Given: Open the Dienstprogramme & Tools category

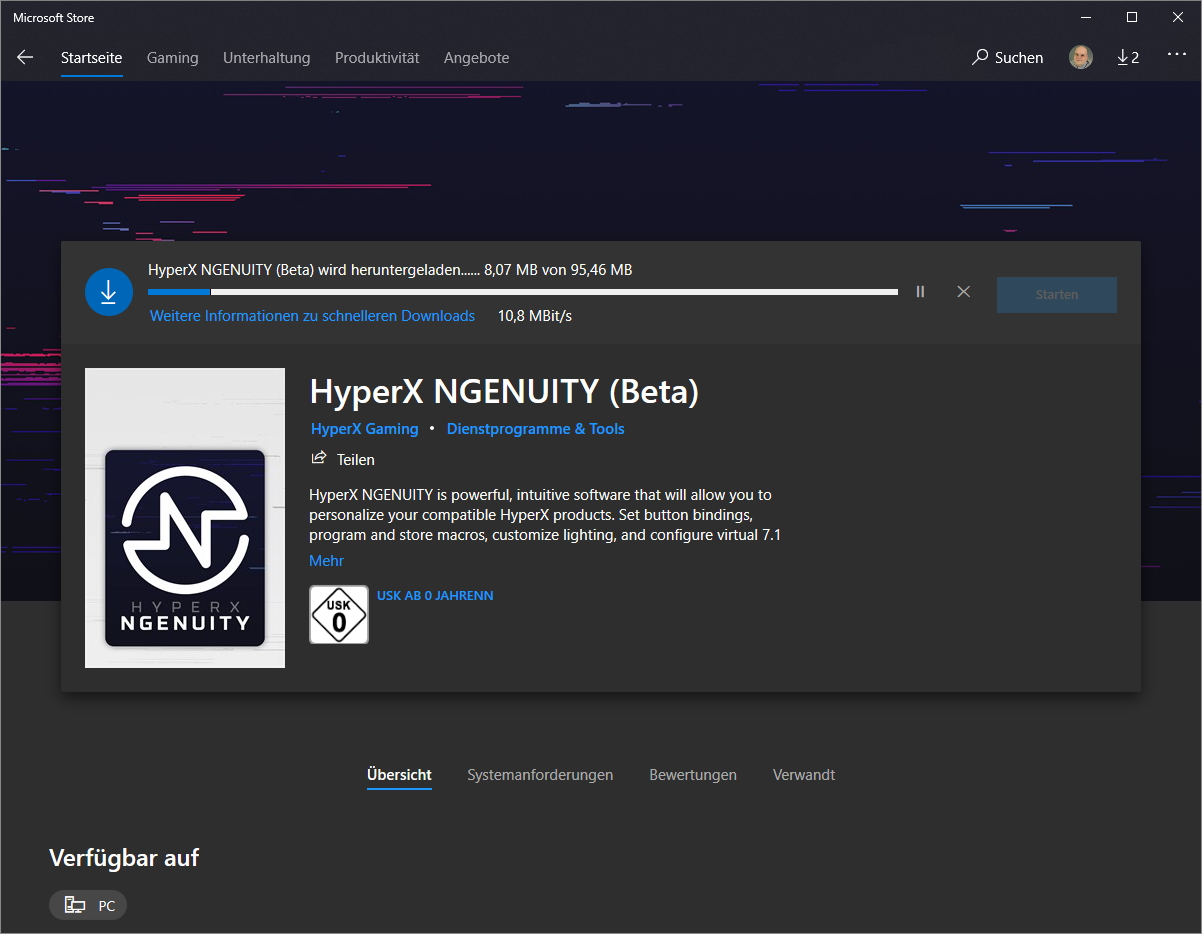Looking at the screenshot, I should pos(535,429).
